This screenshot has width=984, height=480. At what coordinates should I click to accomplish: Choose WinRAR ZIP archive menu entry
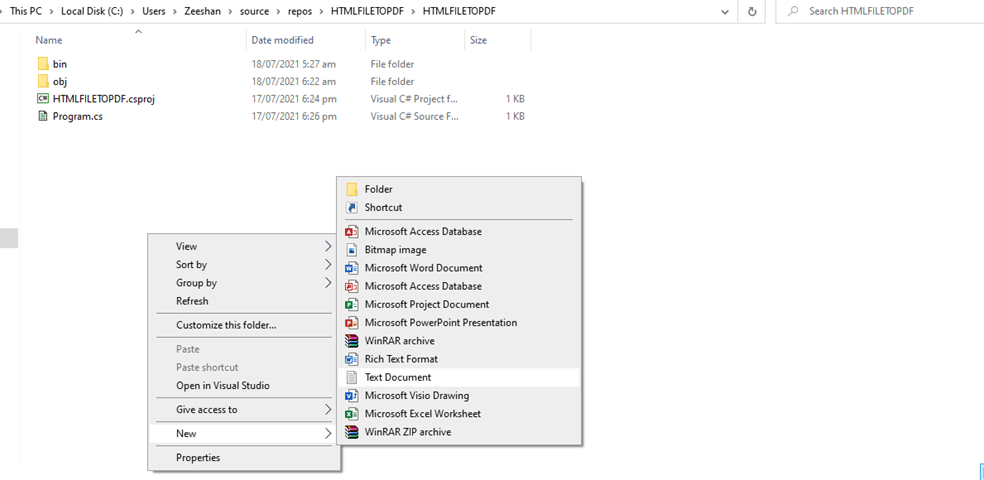pos(459,432)
